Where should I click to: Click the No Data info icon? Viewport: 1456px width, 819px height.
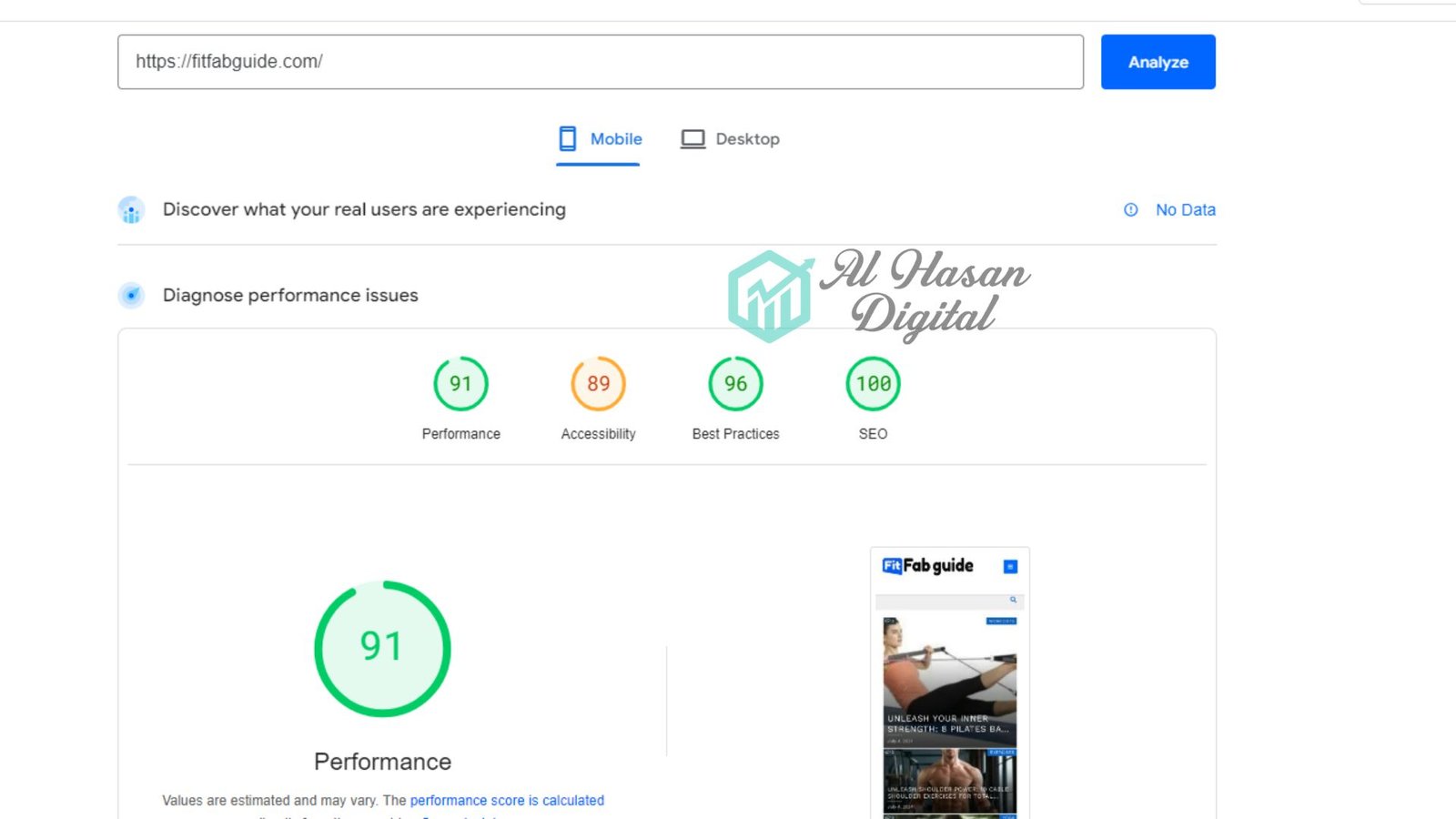(1130, 209)
